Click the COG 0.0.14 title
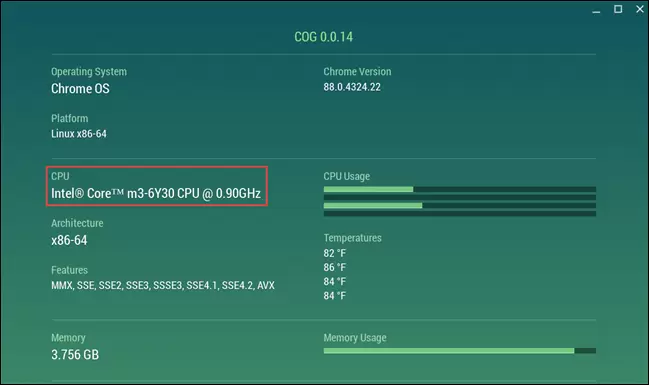The height and width of the screenshot is (385, 649). [x=324, y=37]
